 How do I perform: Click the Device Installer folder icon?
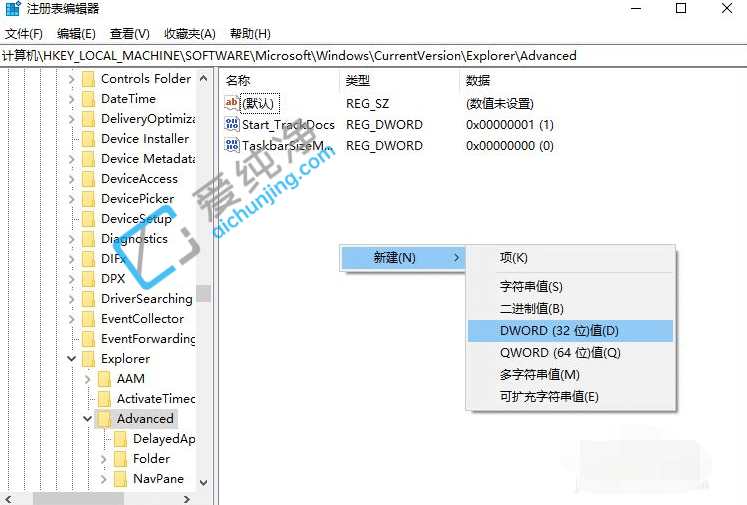click(x=88, y=139)
